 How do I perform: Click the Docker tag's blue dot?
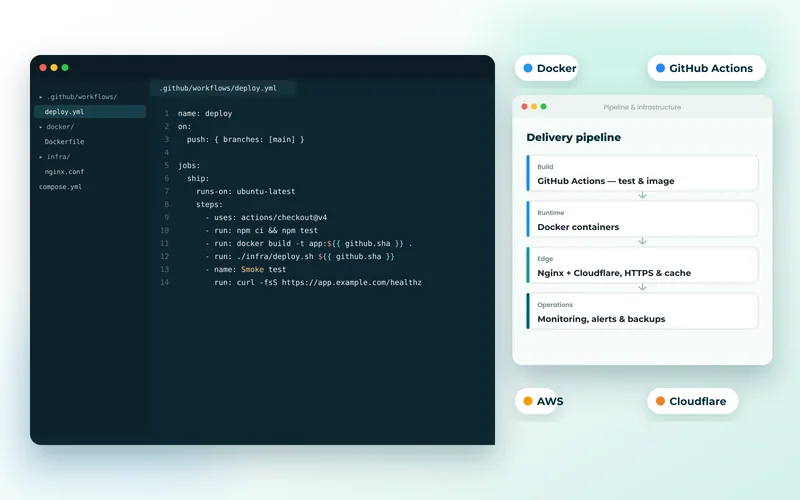528,68
